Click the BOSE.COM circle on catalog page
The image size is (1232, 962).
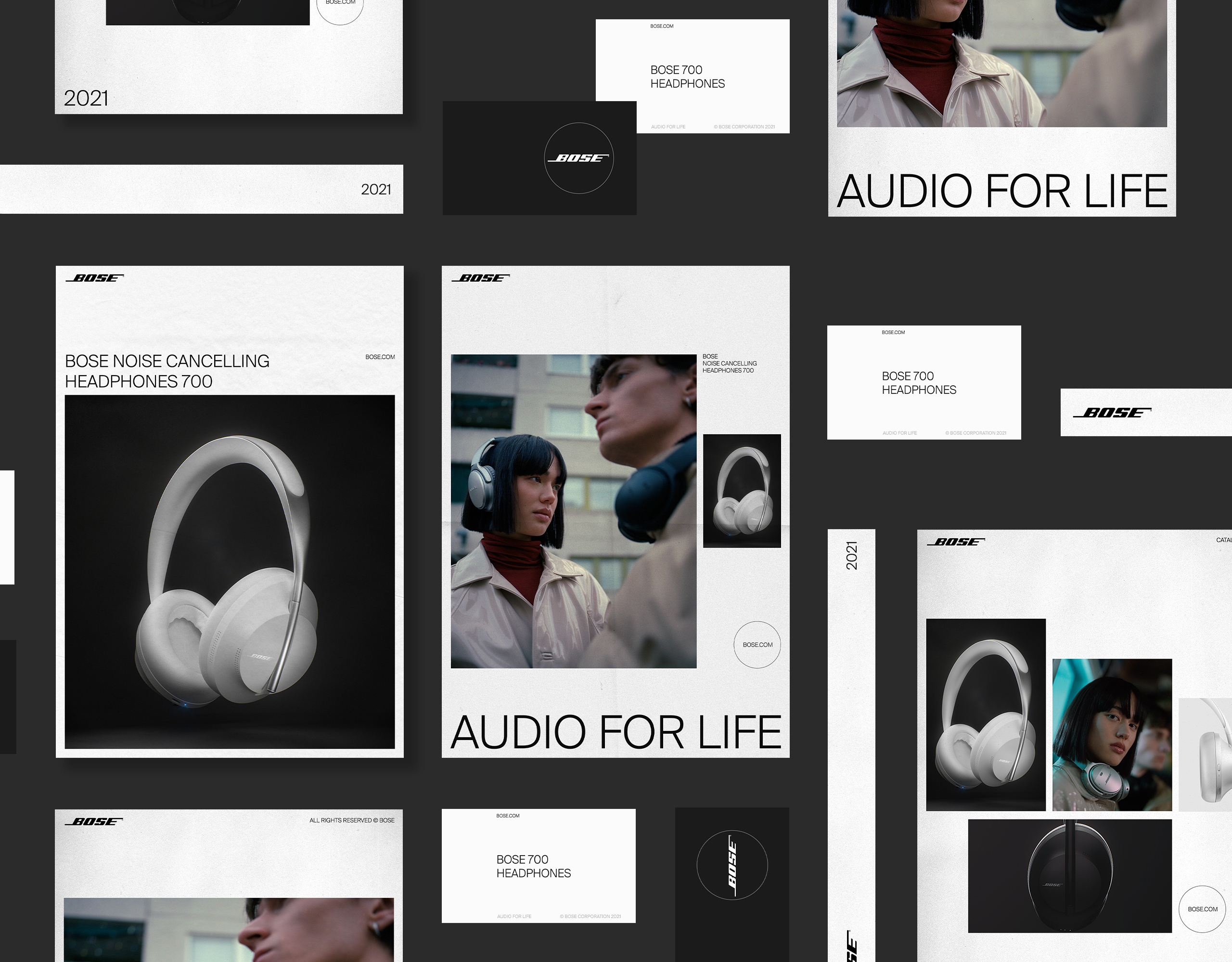tap(1202, 909)
